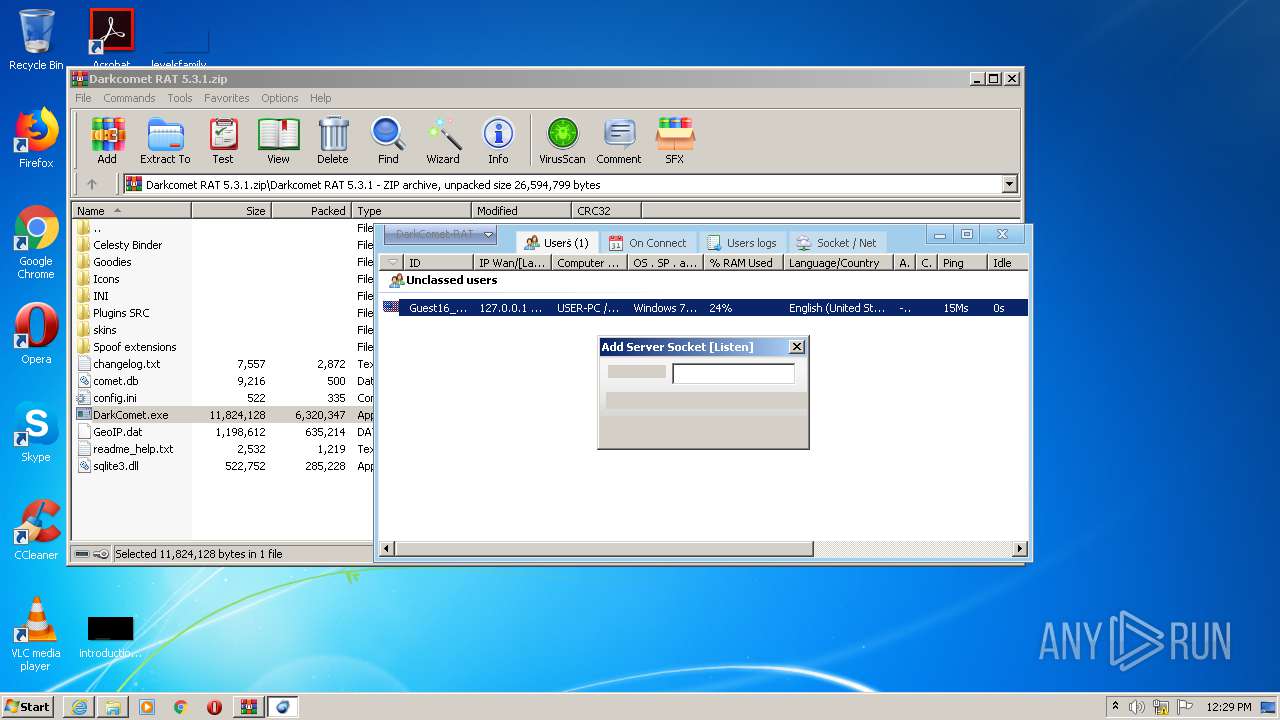Select the Plugins SRC folder
The image size is (1280, 720).
click(x=121, y=313)
